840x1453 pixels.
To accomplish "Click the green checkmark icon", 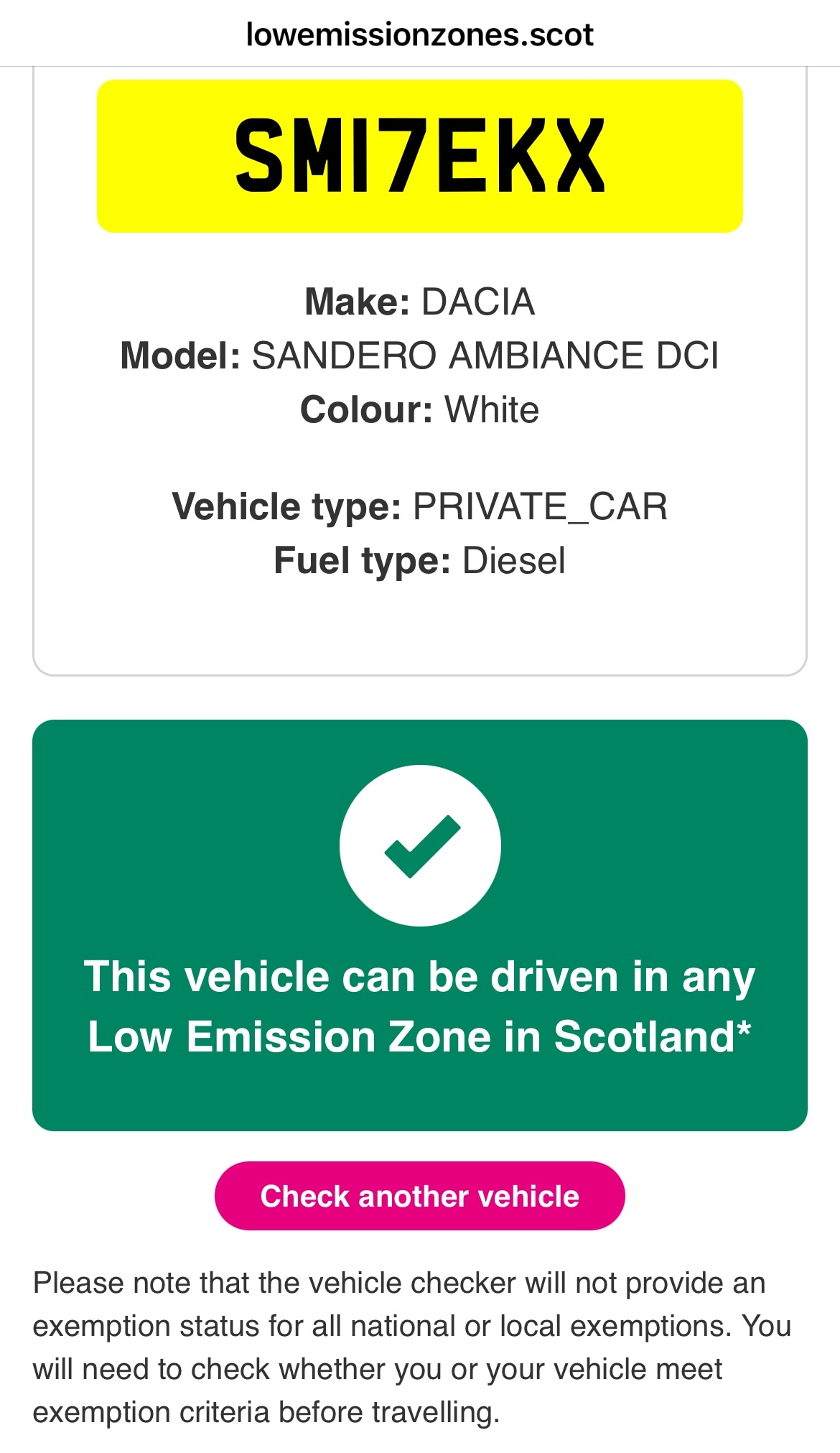I will [x=421, y=845].
